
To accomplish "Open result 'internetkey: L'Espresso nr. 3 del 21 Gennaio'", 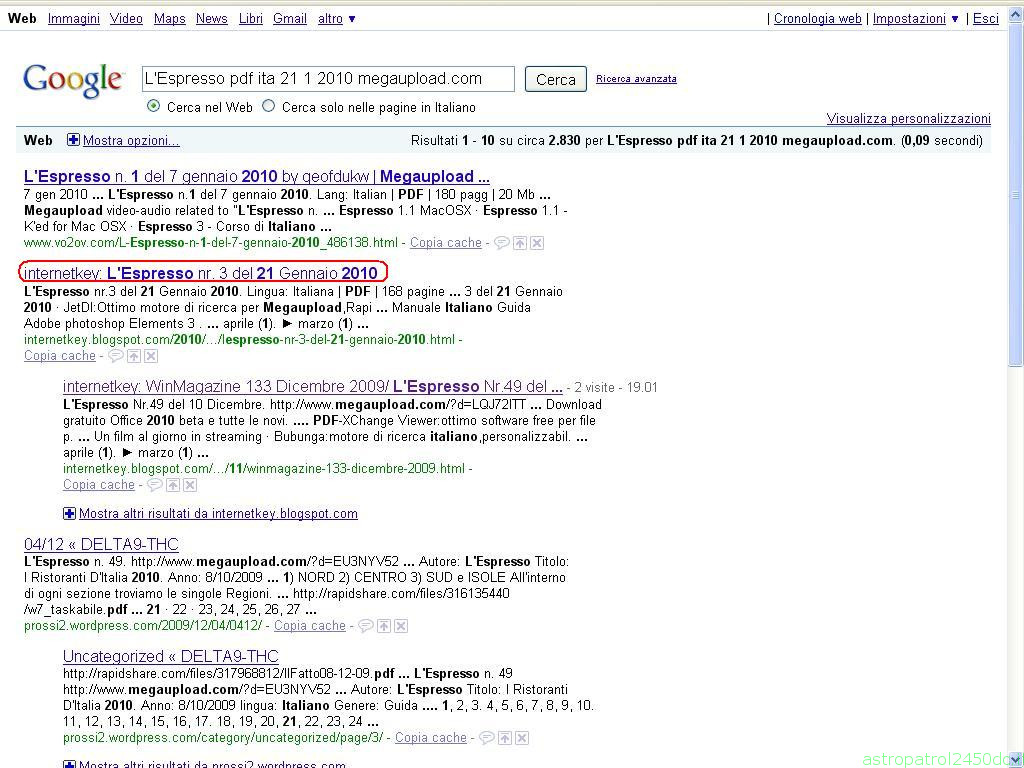I will click(x=201, y=273).
